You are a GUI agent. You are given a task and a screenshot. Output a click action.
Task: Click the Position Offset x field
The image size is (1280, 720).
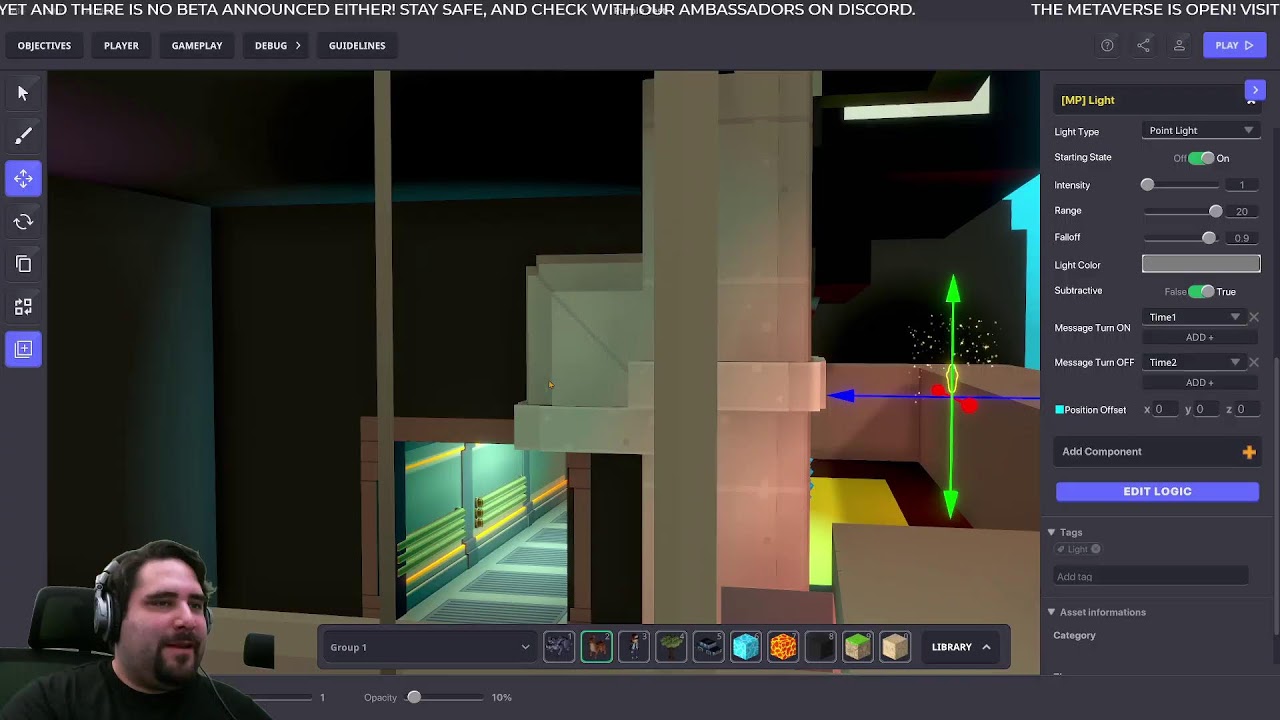tap(1165, 410)
